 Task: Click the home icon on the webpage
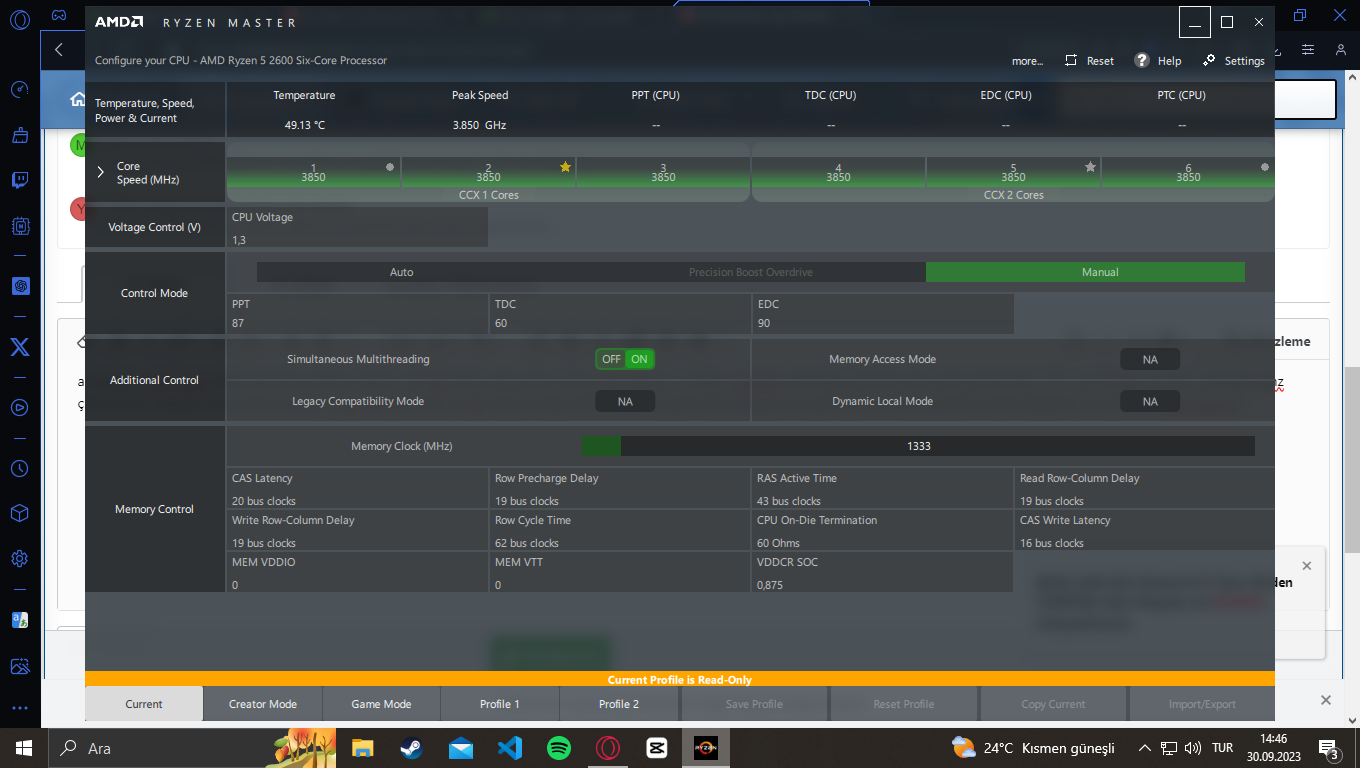click(x=77, y=99)
